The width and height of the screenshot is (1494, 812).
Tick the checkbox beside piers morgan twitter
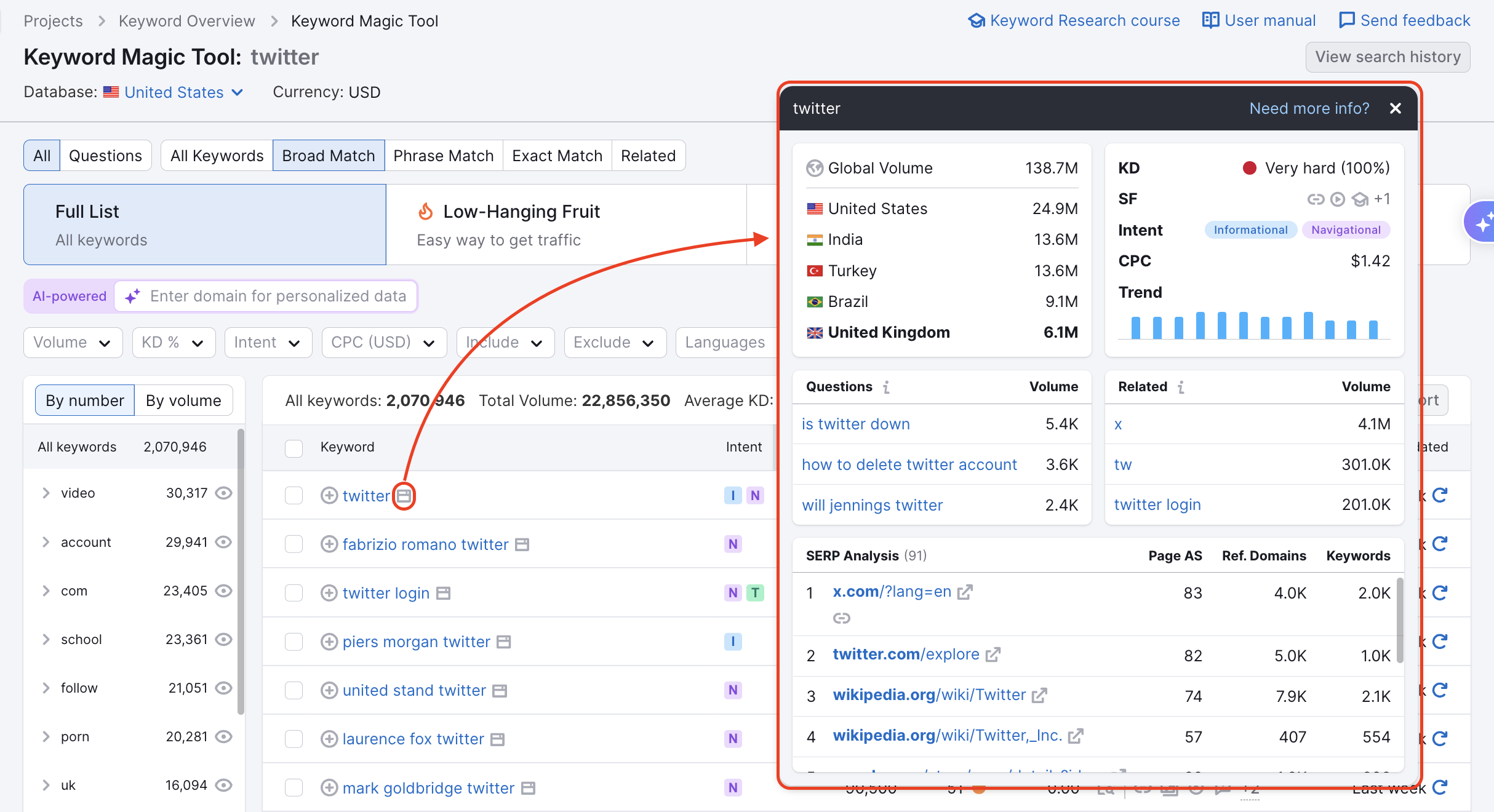coord(294,642)
